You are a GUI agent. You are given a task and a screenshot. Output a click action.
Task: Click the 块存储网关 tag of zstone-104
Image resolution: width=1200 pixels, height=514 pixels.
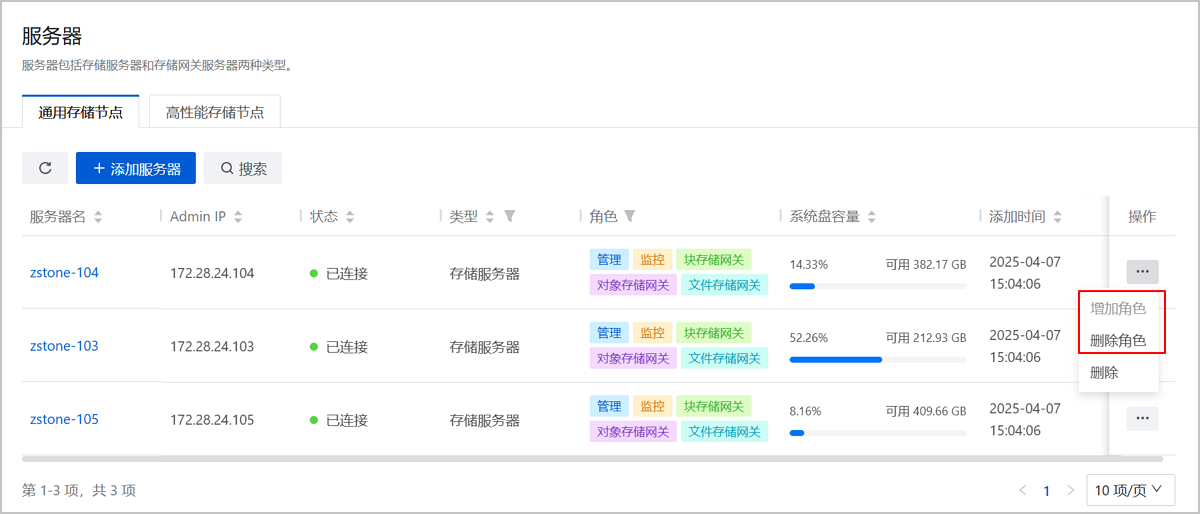click(x=714, y=259)
